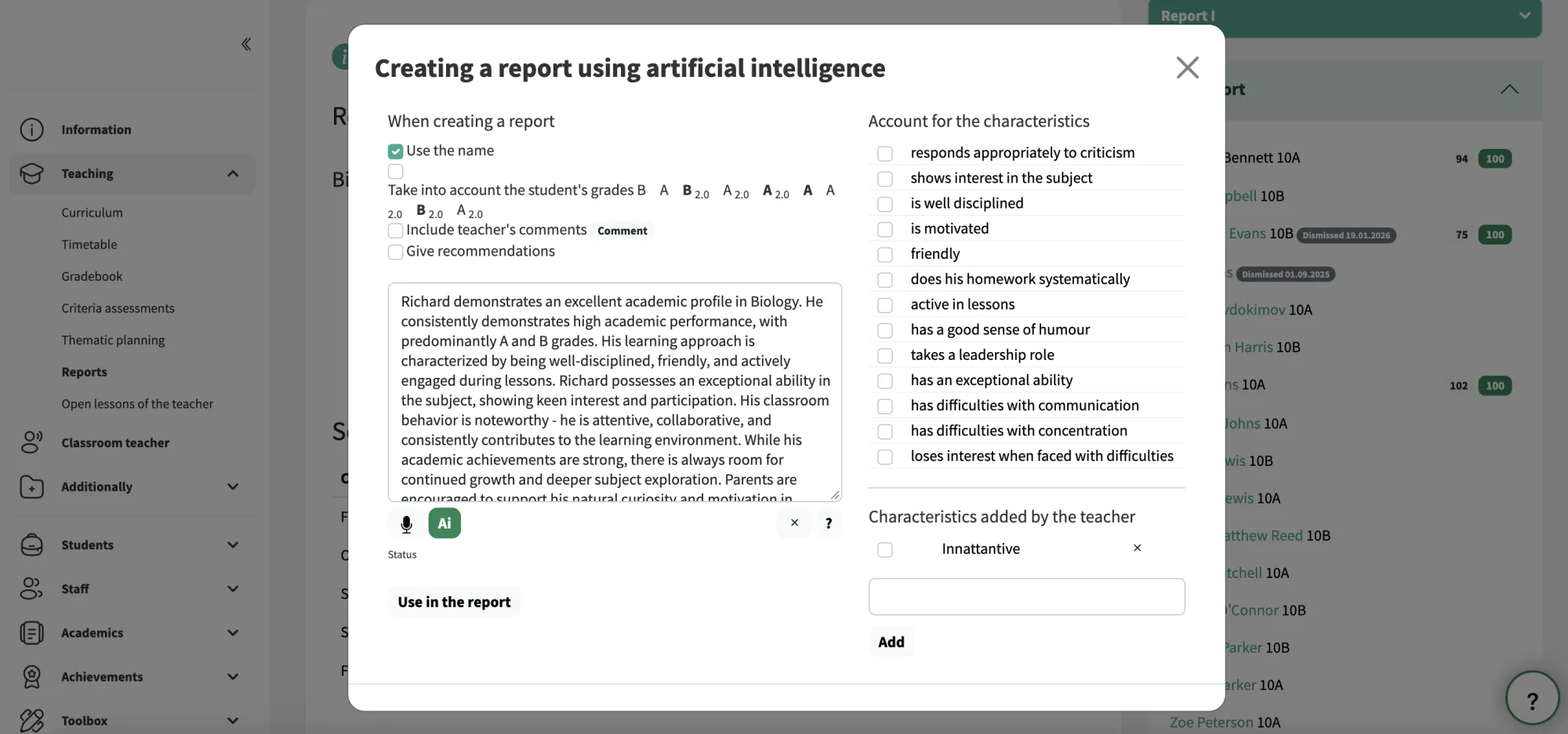Open the round help button at bottom right
The height and width of the screenshot is (734, 1568).
(1532, 698)
